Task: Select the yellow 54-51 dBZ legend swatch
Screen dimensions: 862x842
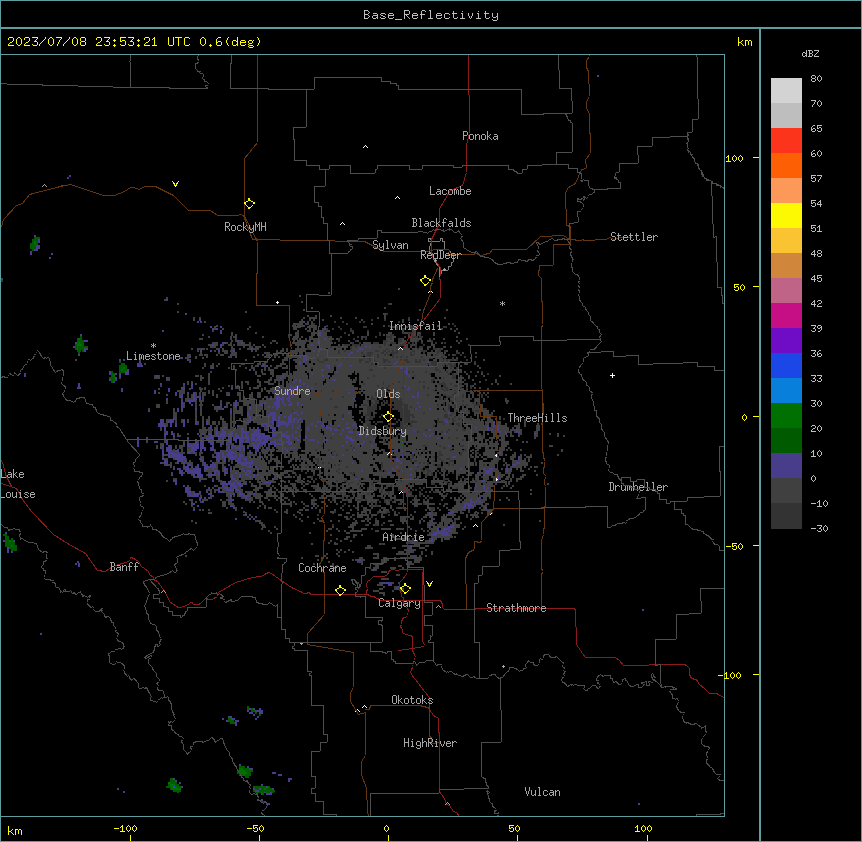Action: 786,215
